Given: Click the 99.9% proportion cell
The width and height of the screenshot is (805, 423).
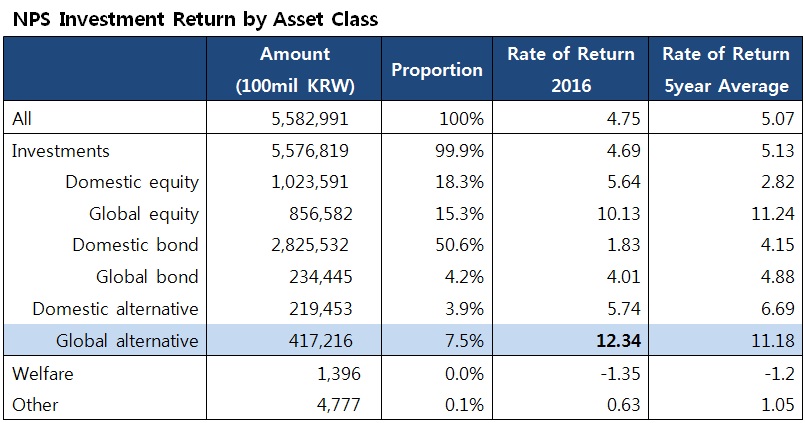Looking at the screenshot, I should pos(459,151).
